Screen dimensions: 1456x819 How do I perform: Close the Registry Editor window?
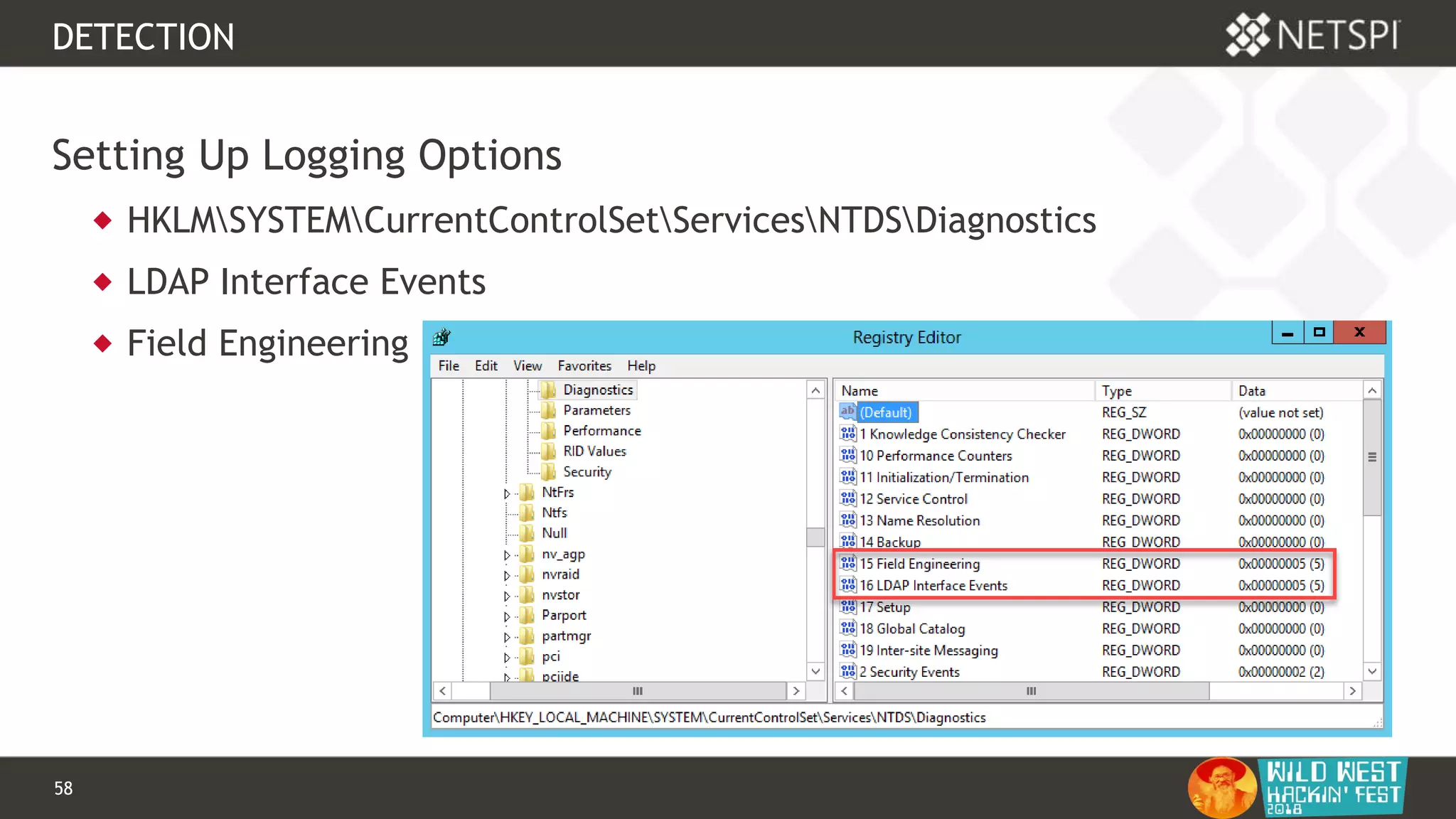click(1360, 333)
